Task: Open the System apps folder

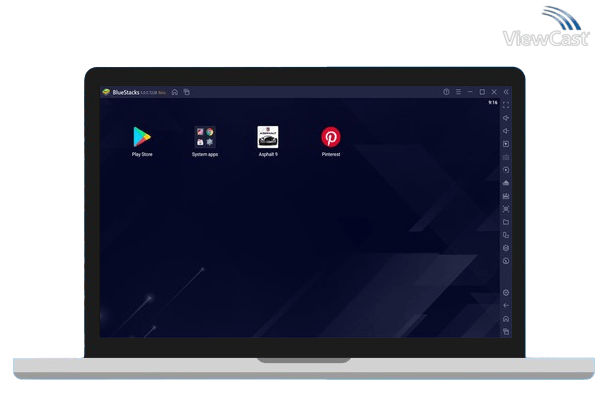Action: pyautogui.click(x=205, y=137)
